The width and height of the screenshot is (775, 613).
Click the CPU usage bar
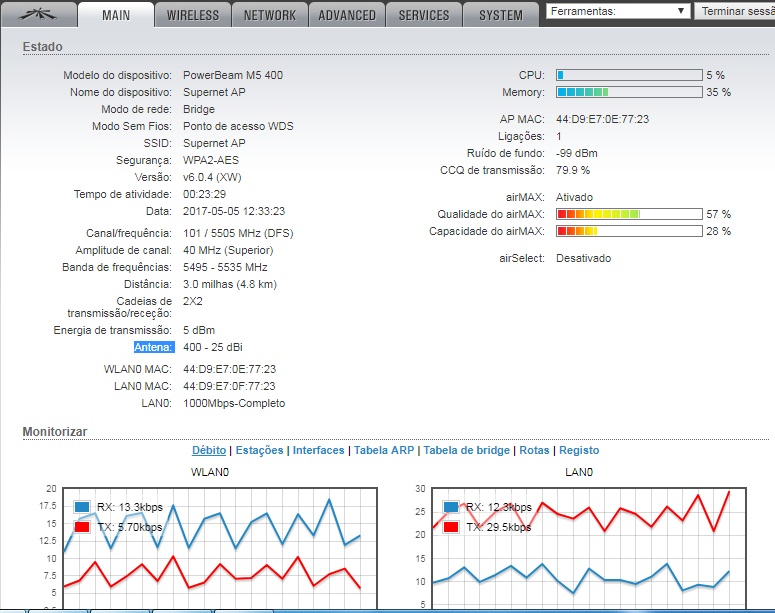(x=629, y=75)
